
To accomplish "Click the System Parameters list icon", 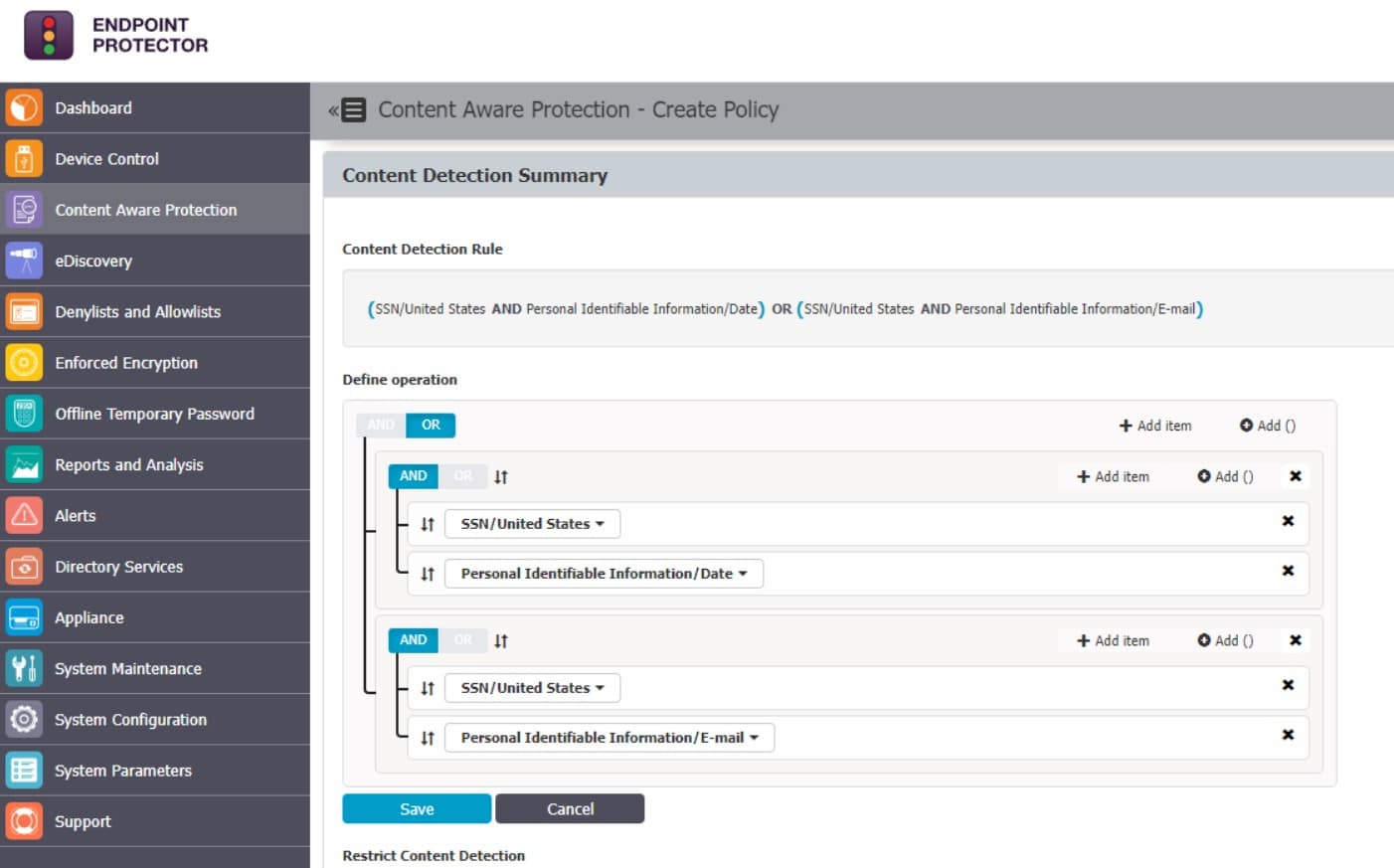I will pos(24,771).
